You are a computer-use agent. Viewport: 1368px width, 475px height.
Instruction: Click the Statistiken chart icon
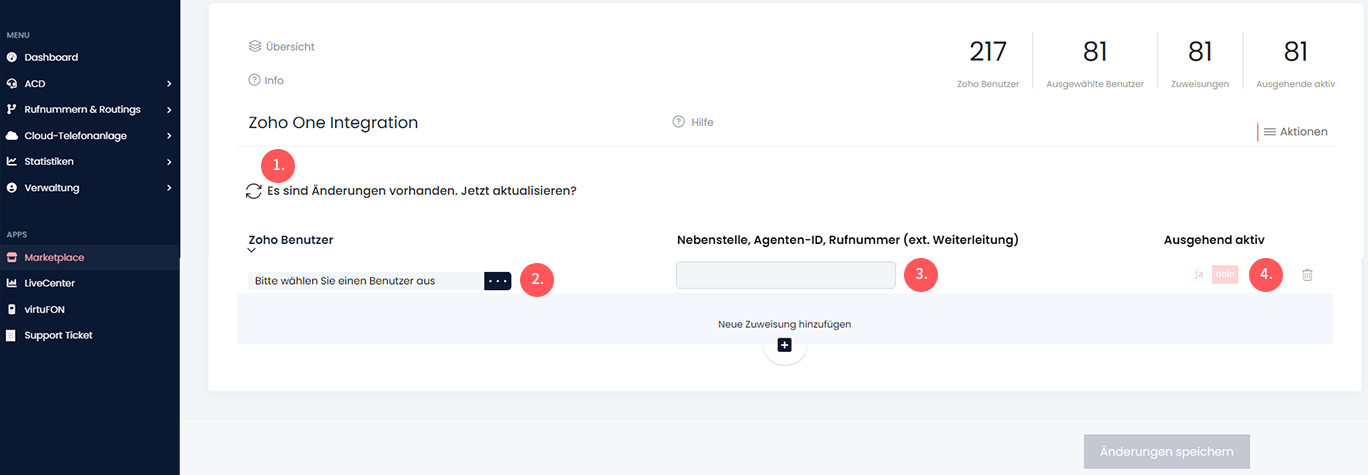(x=12, y=161)
